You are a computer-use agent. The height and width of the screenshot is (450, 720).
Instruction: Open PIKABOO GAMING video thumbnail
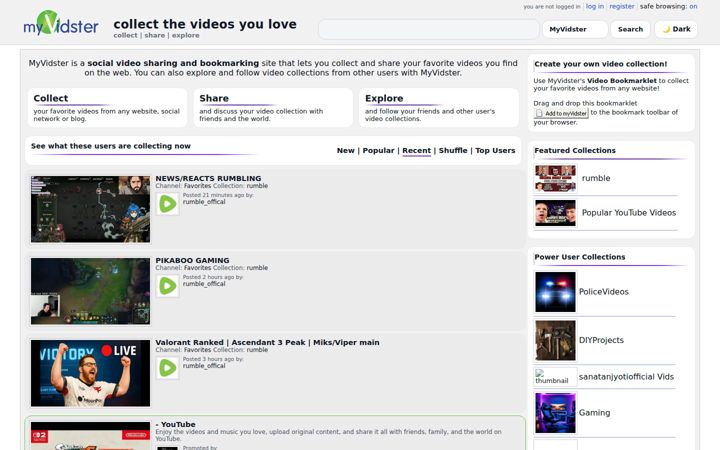click(x=90, y=291)
